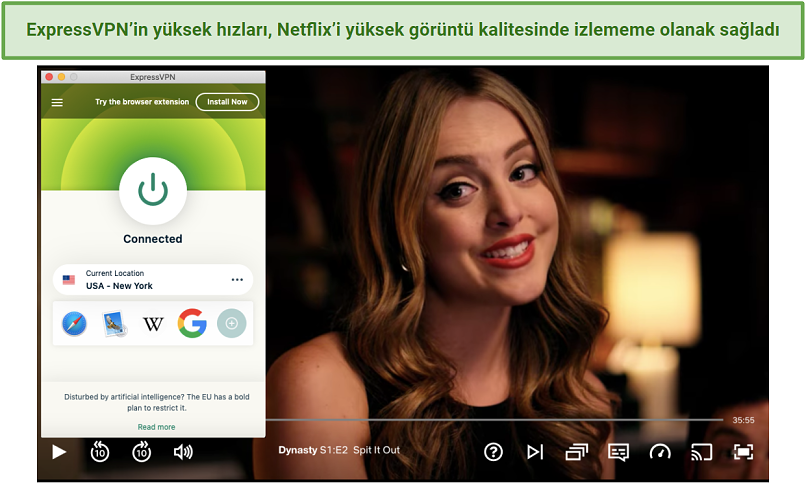Toggle the VPN power button off
Image resolution: width=806 pixels, height=483 pixels.
click(x=153, y=191)
